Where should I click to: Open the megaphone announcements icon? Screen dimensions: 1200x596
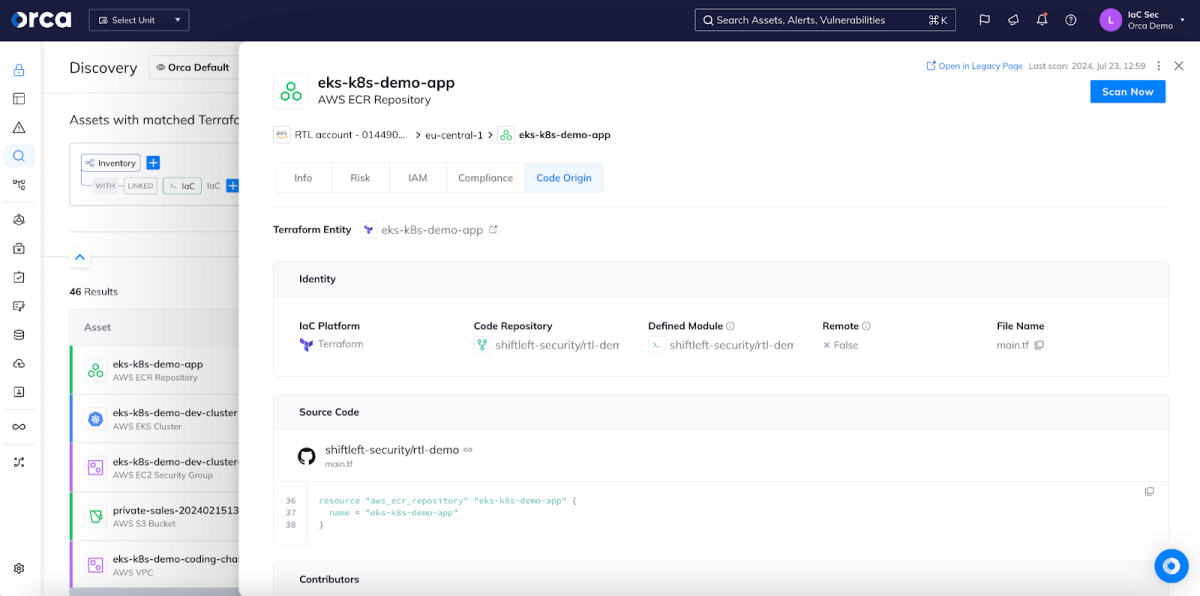click(x=1013, y=20)
